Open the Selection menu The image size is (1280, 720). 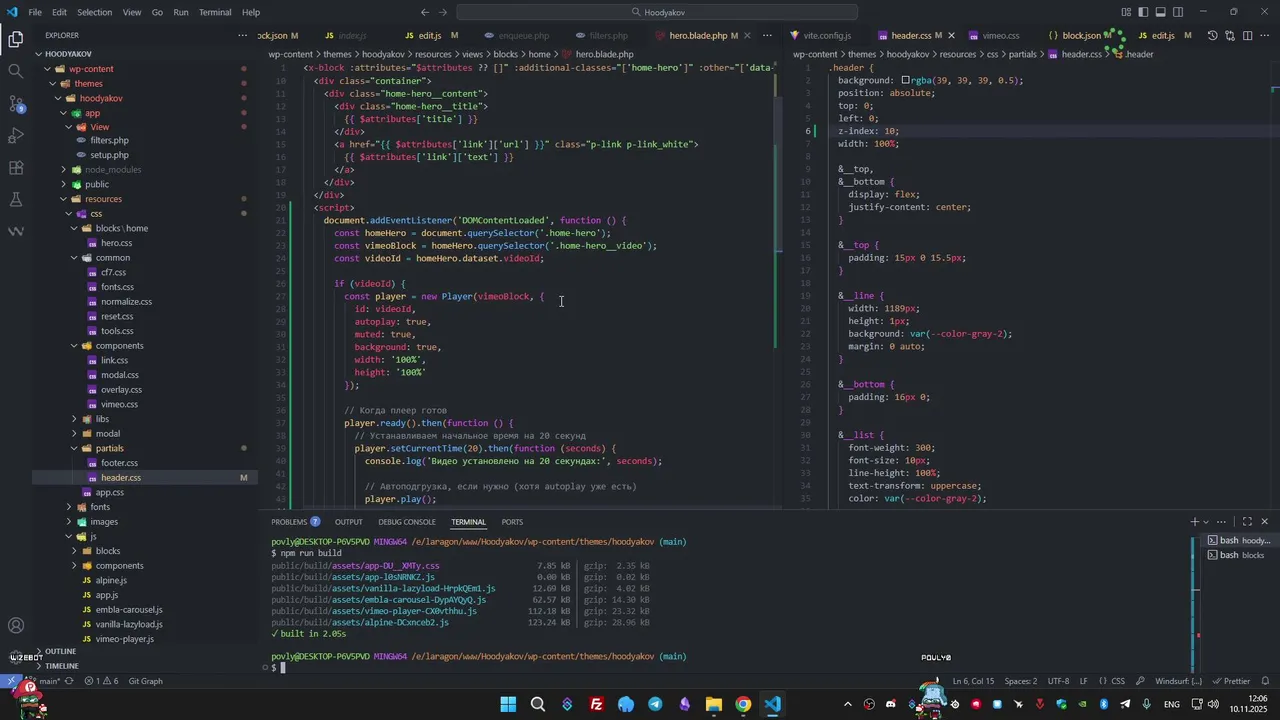pos(94,12)
